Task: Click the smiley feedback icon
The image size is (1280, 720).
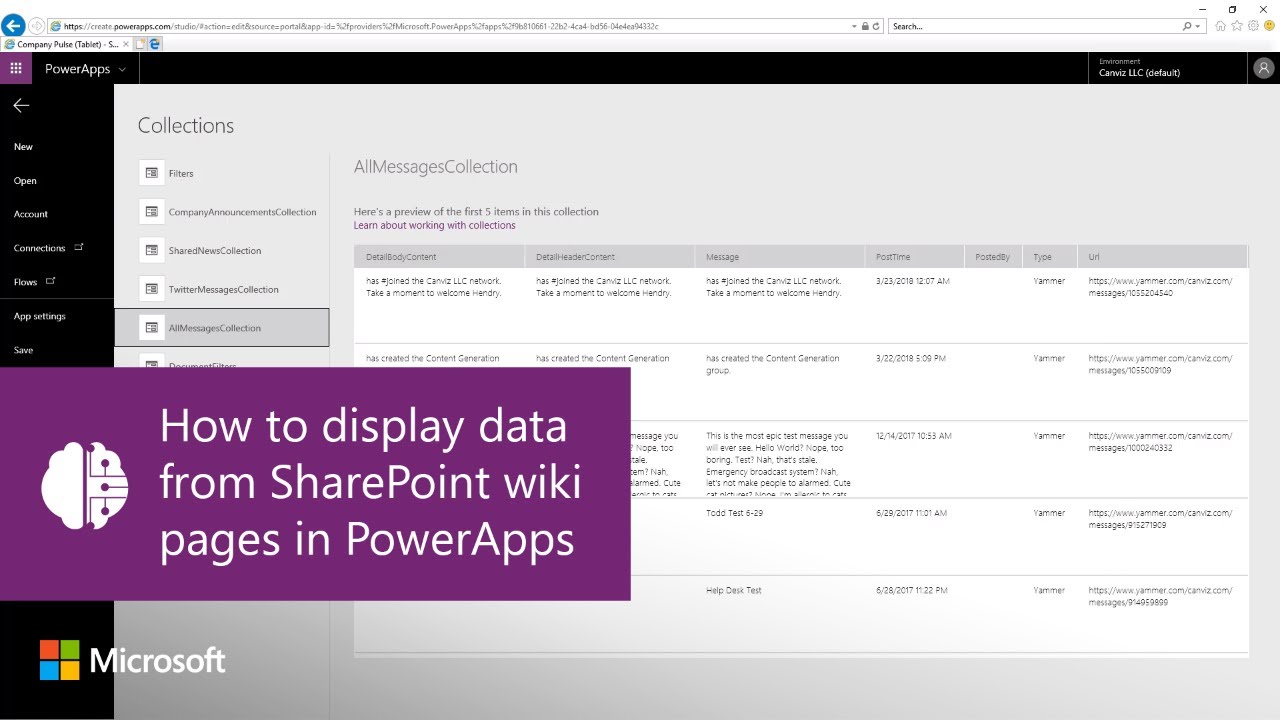Action: pos(1269,26)
